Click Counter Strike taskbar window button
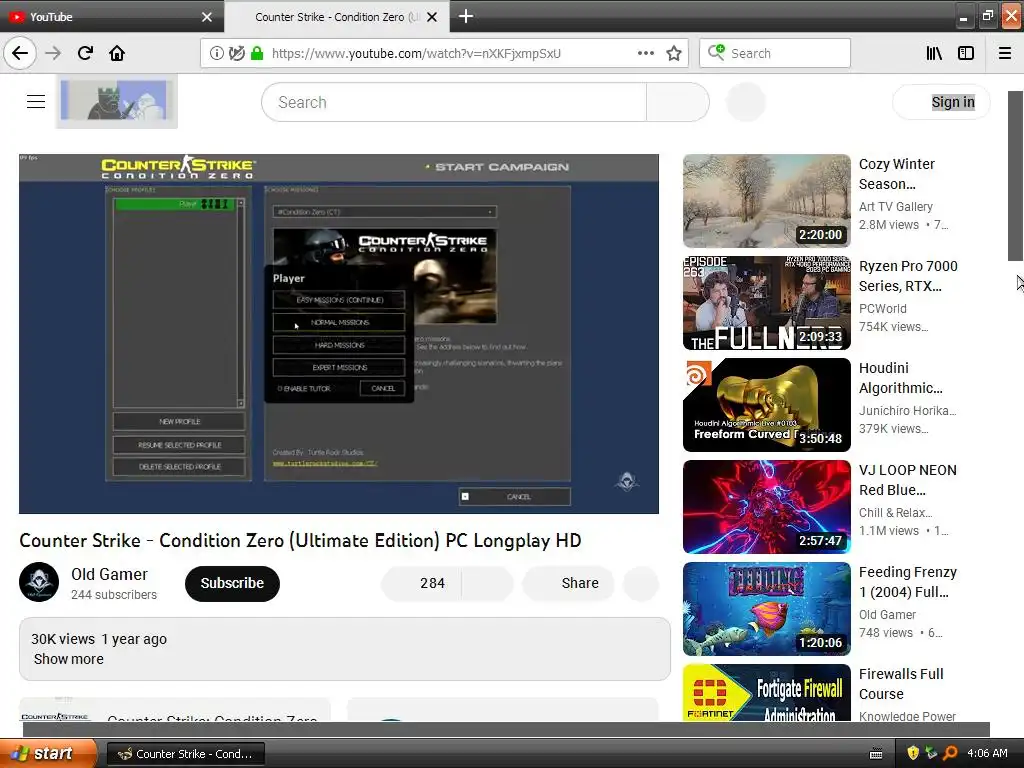Viewport: 1024px width, 768px height. point(185,754)
